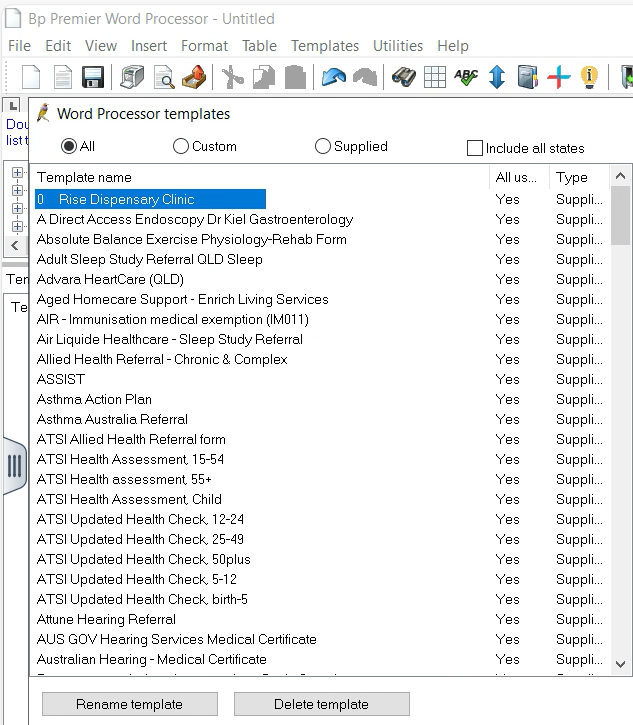Expand the third tree node plus box
The width and height of the screenshot is (633, 725).
[x=17, y=209]
